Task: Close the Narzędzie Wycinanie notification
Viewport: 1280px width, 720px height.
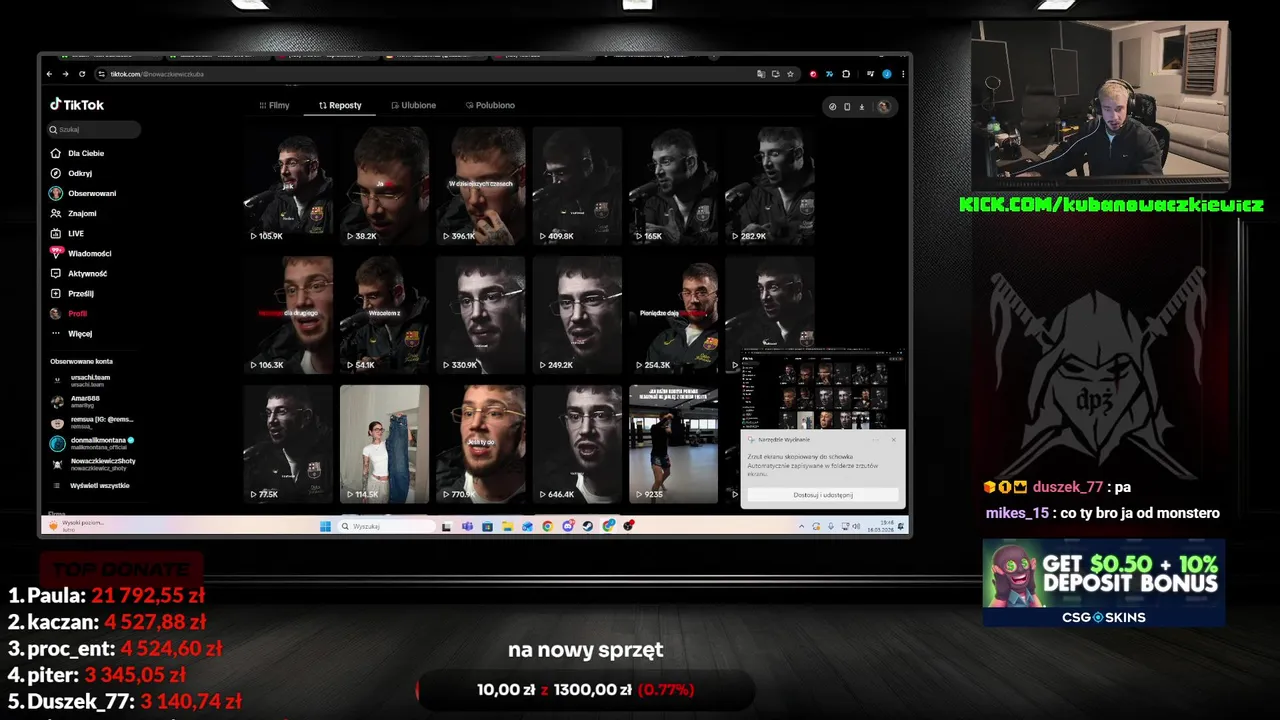Action: click(893, 439)
